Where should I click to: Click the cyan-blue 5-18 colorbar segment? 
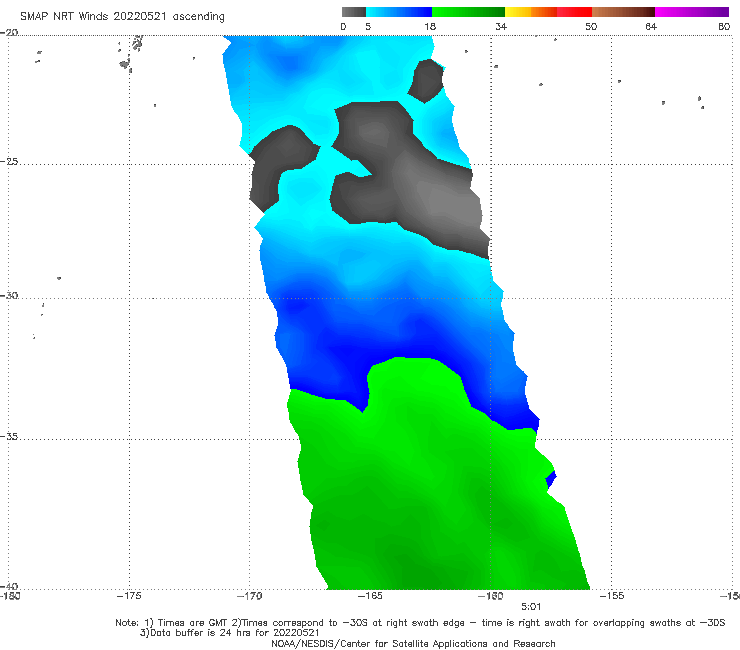399,12
